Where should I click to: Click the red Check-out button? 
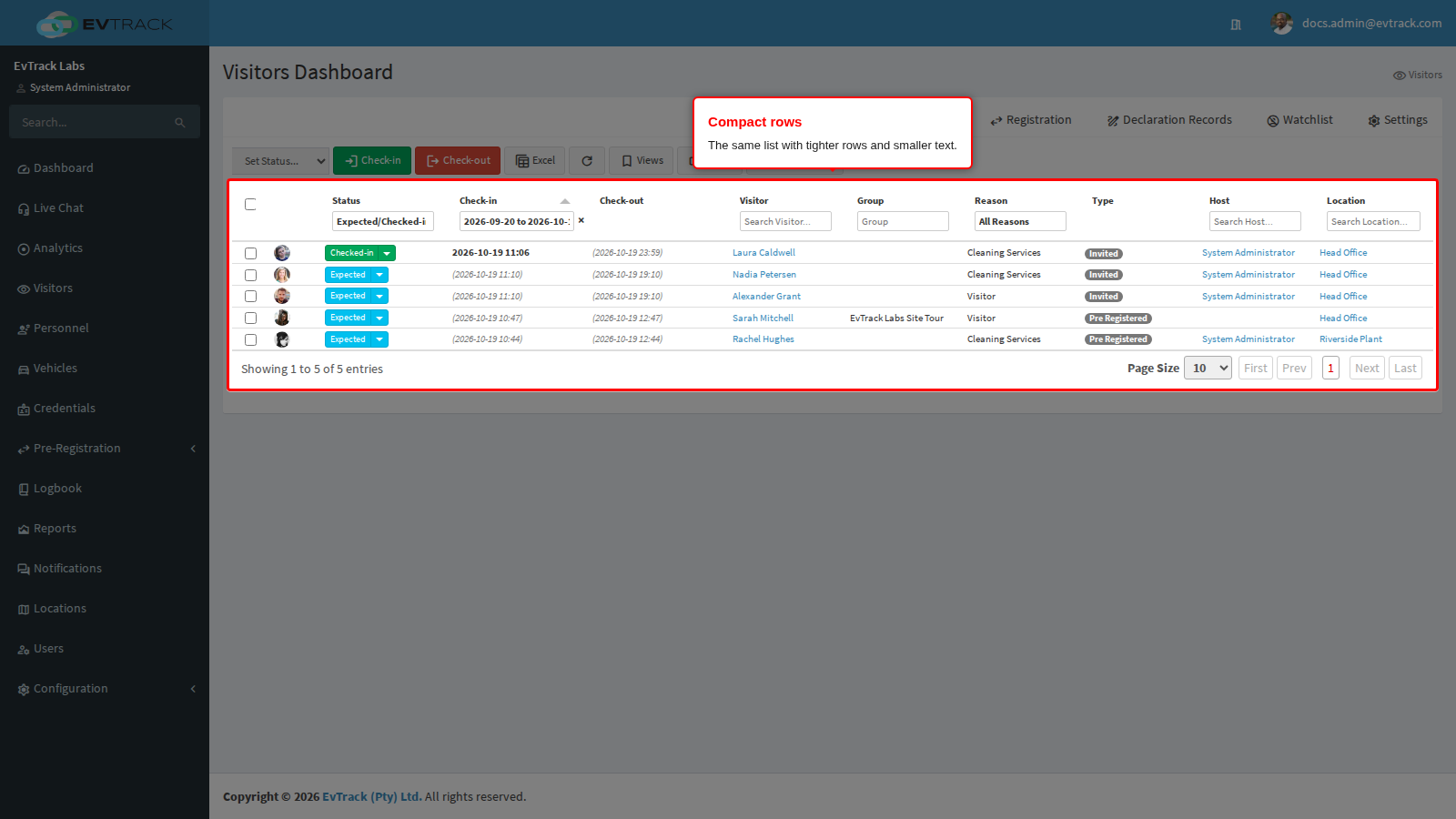click(458, 160)
